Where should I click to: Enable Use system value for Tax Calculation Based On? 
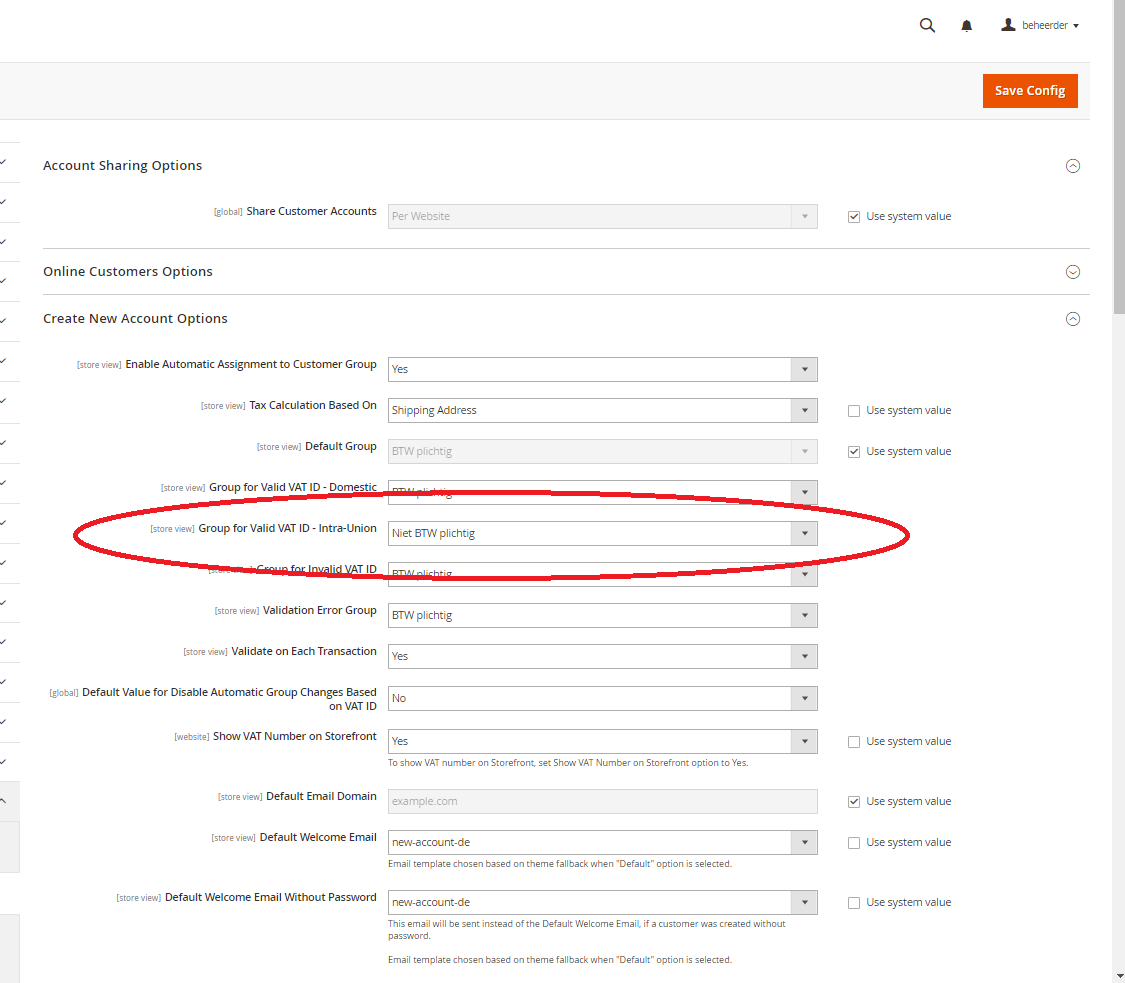click(854, 410)
